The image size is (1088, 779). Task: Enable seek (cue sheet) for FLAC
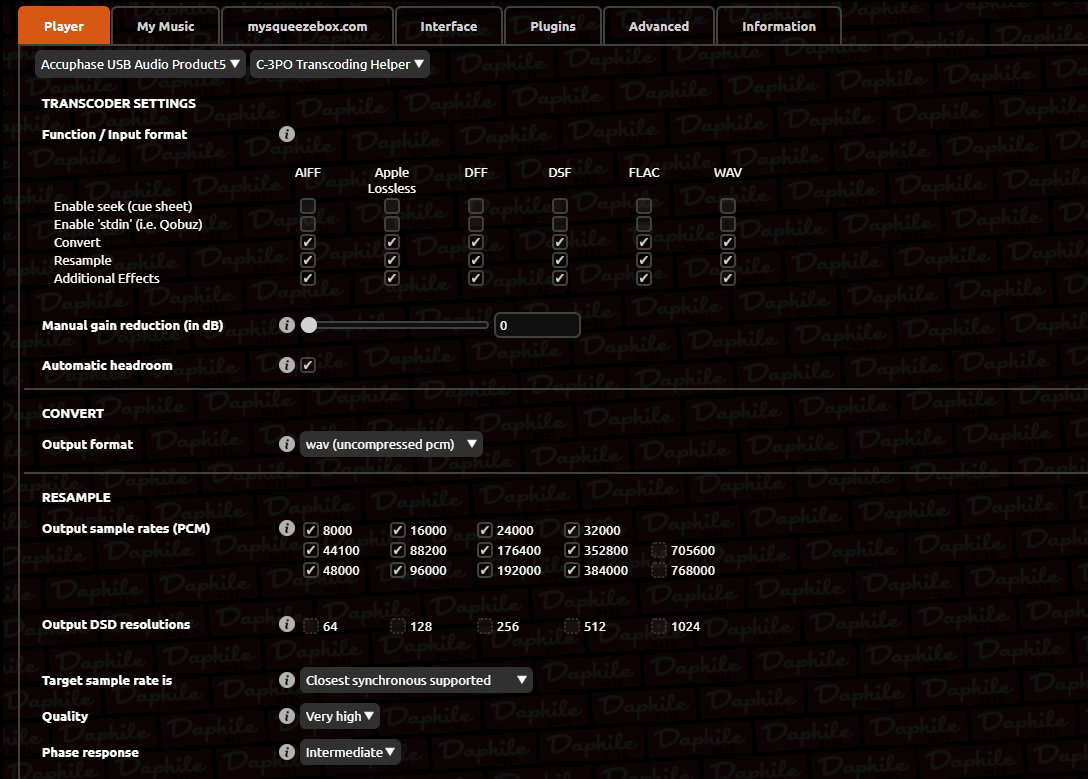tap(644, 206)
